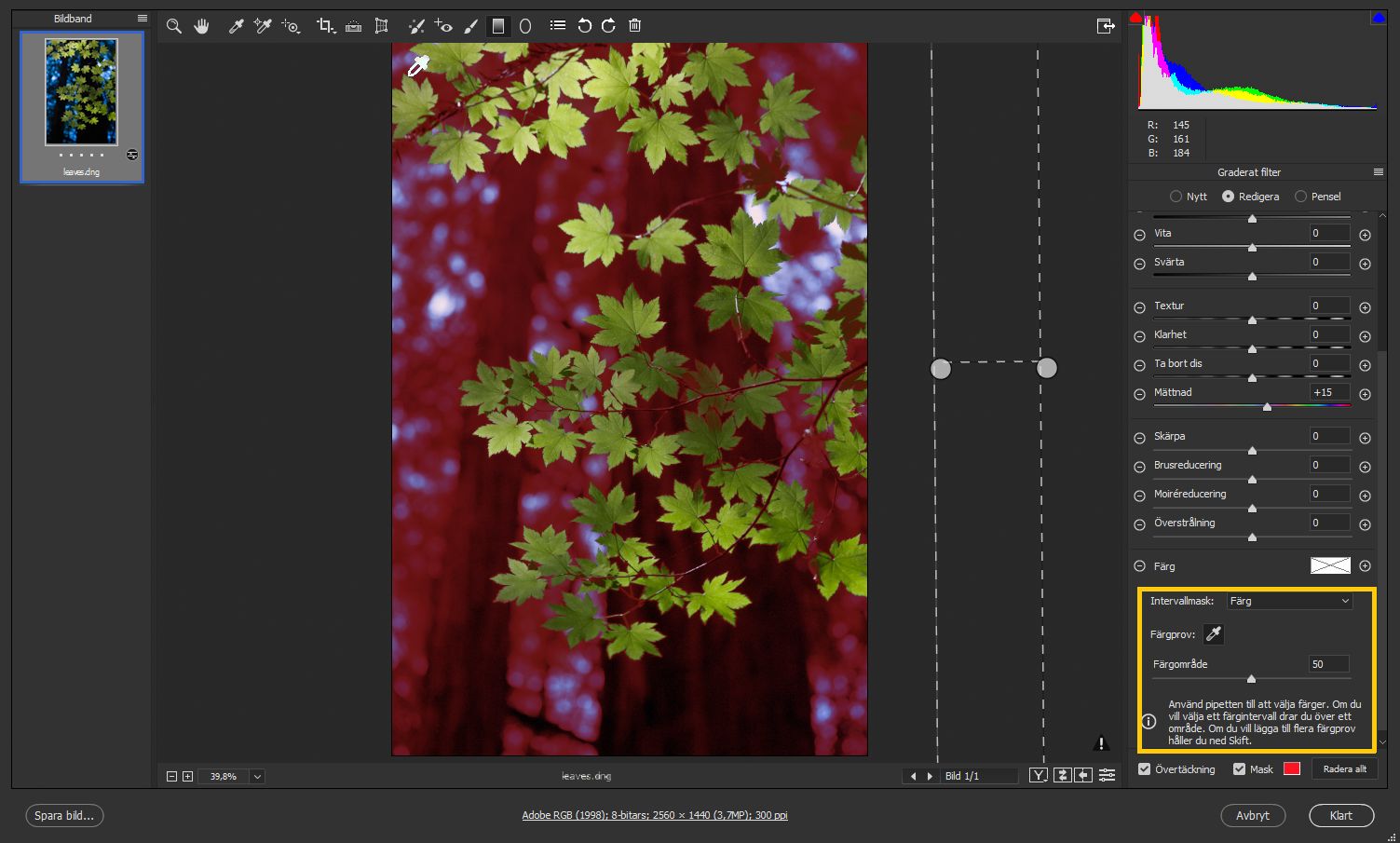Open the zoom level dropdown
The height and width of the screenshot is (843, 1400).
pyautogui.click(x=258, y=776)
